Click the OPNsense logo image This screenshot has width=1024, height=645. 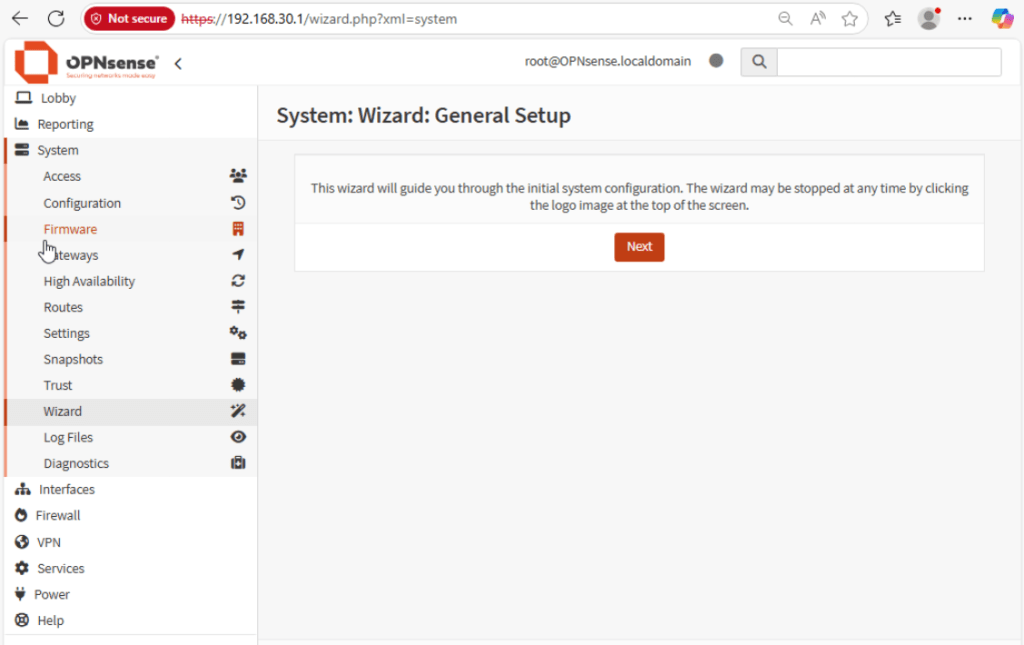coord(86,62)
